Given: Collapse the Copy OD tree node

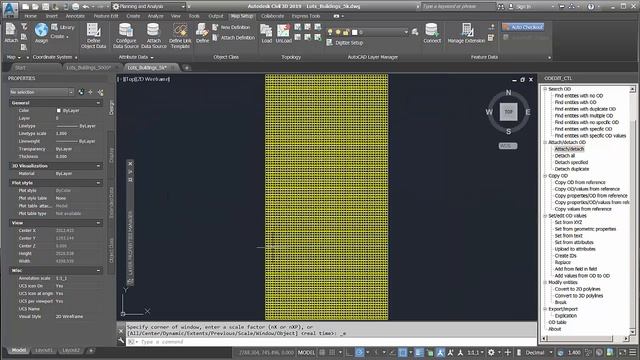Looking at the screenshot, I should (x=545, y=176).
